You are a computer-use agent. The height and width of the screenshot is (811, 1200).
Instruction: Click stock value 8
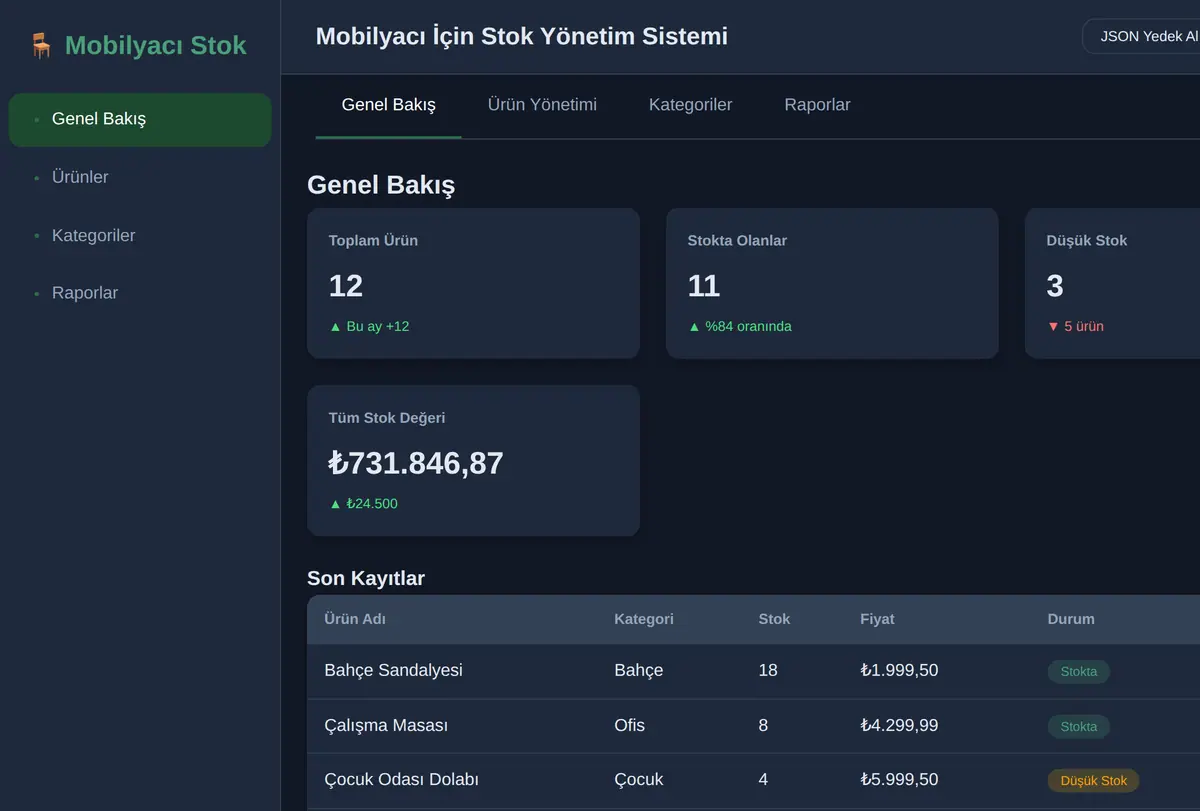click(763, 725)
